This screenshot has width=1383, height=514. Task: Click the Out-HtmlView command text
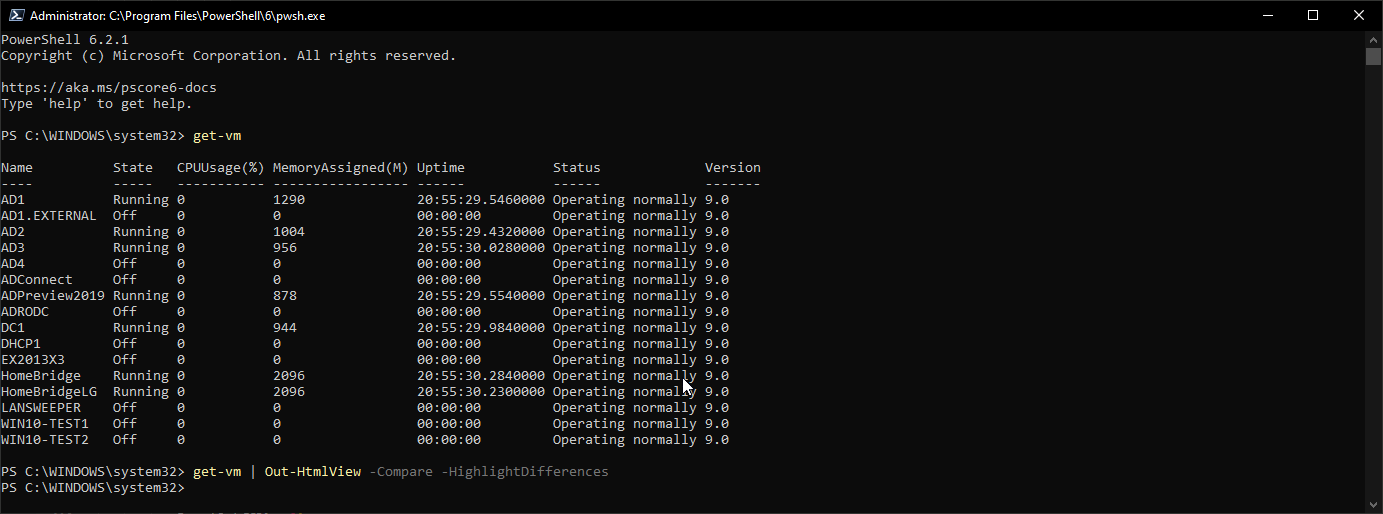coord(312,472)
